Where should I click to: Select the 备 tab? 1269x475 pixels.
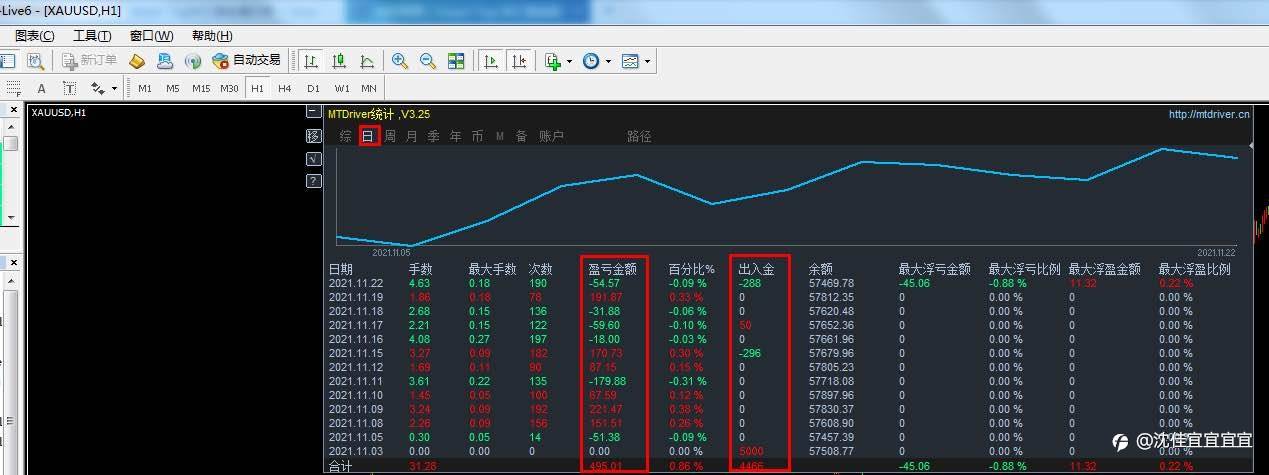click(521, 136)
